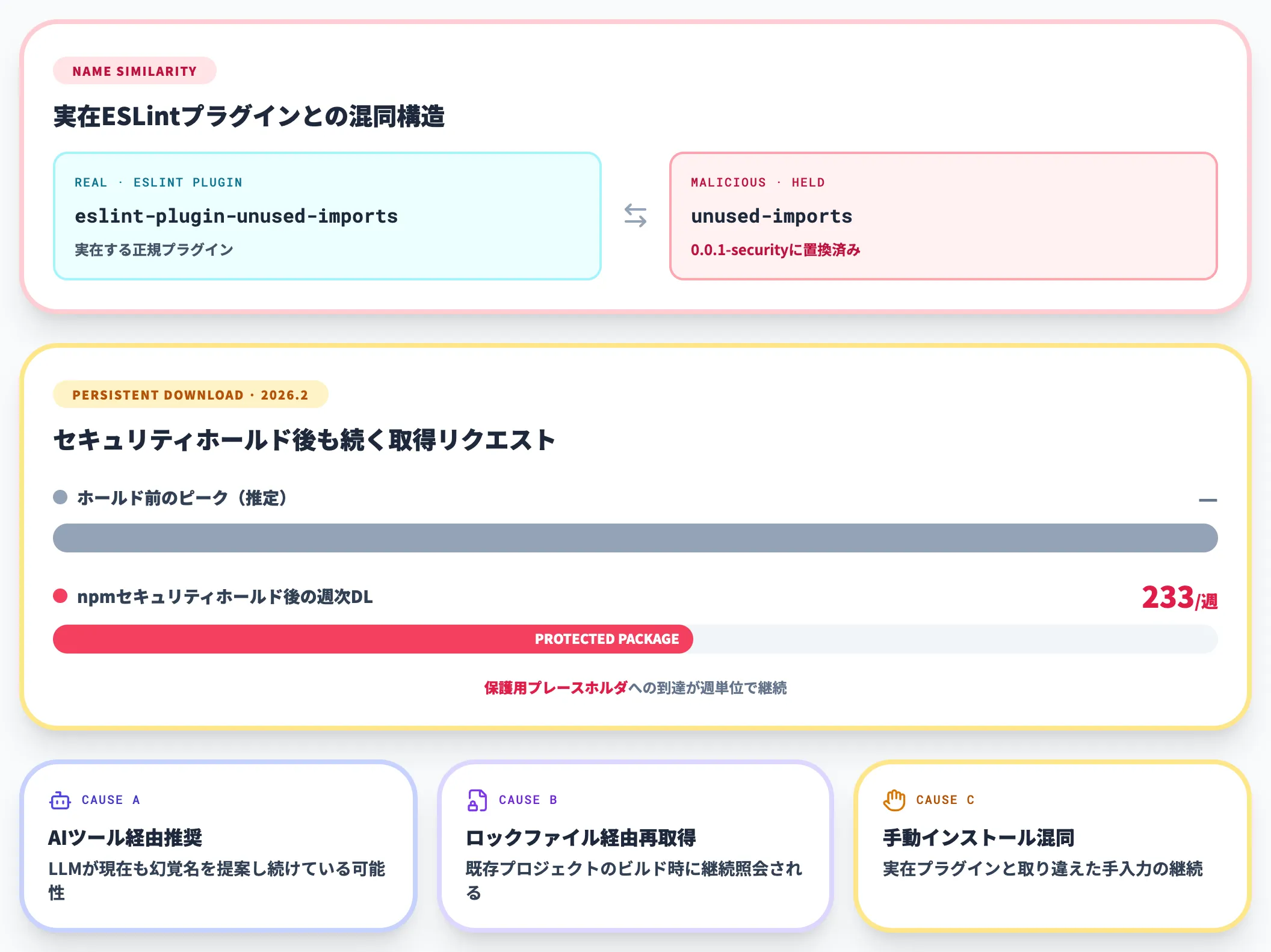This screenshot has width=1271, height=952.
Task: Click the npmセキュリティホールド後の週次DL label
Action: [224, 596]
